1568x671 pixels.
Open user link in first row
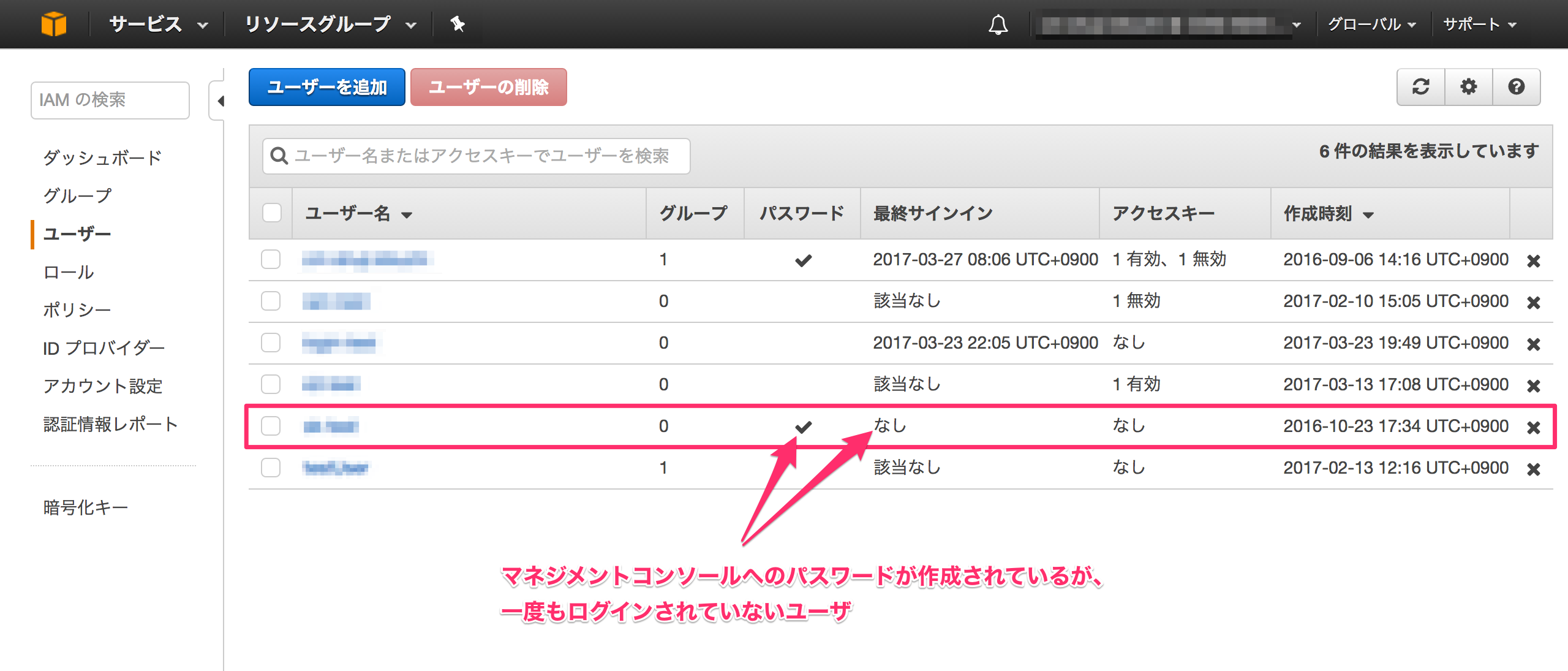pos(369,260)
